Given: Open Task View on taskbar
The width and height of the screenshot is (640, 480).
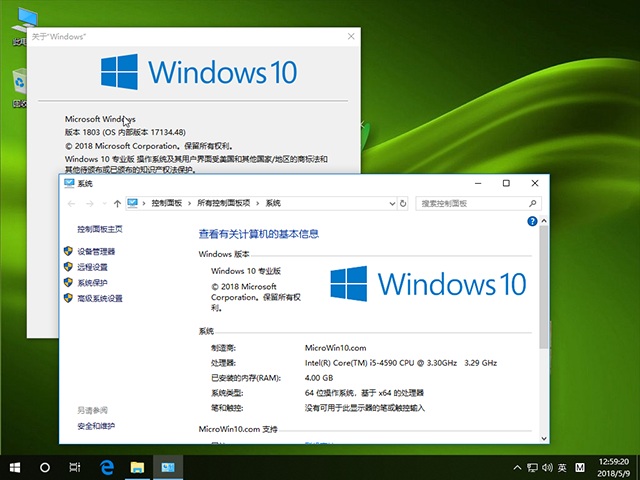Looking at the screenshot, I should click(75, 467).
